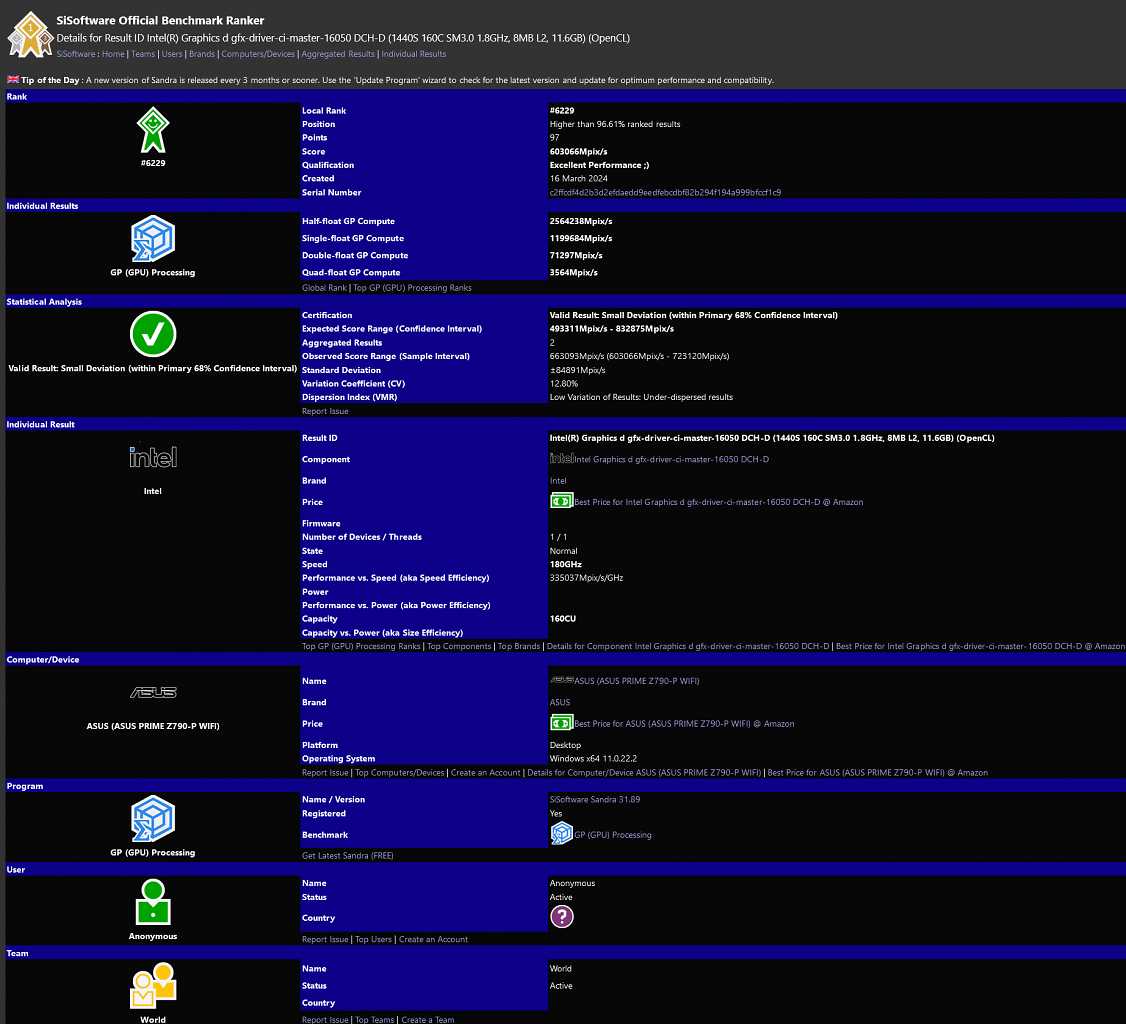Open Details for Computer/Device ASUS link
Image resolution: width=1126 pixels, height=1024 pixels.
click(644, 773)
